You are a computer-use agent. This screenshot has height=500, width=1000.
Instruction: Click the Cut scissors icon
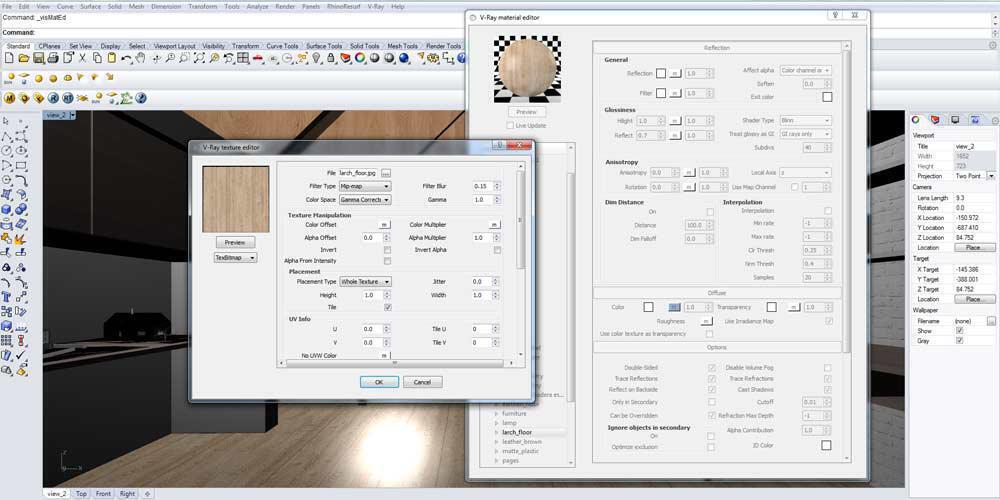click(82, 58)
